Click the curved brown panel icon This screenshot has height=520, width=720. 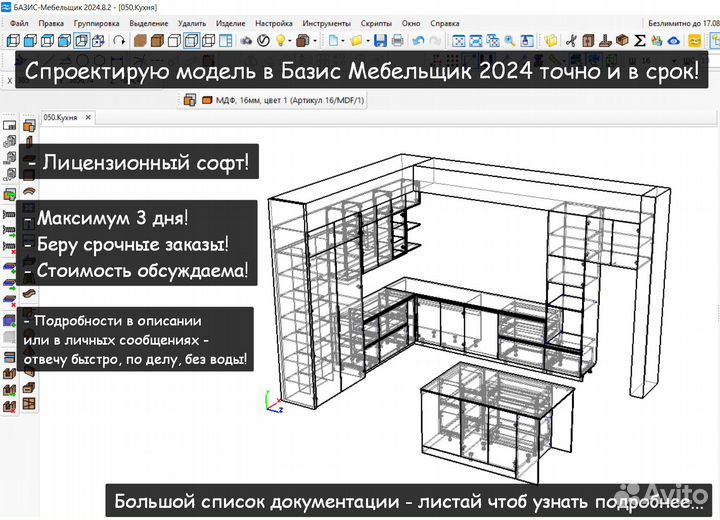[29, 191]
